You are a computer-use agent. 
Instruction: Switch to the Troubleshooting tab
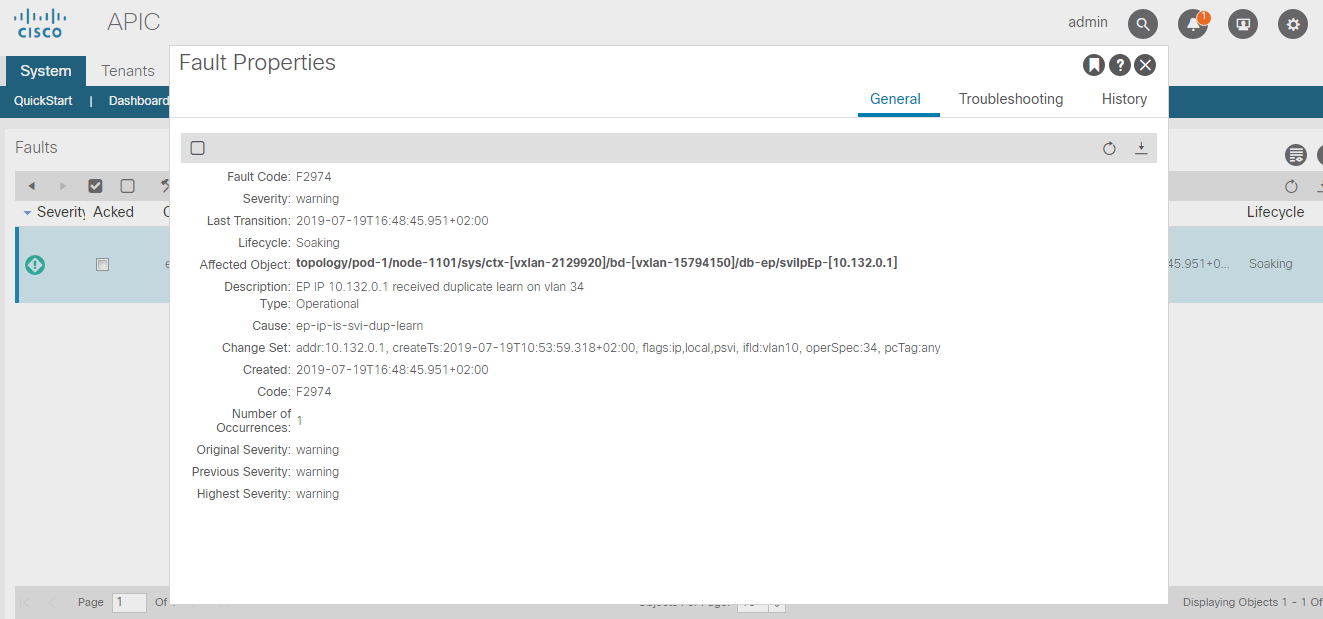click(1010, 99)
